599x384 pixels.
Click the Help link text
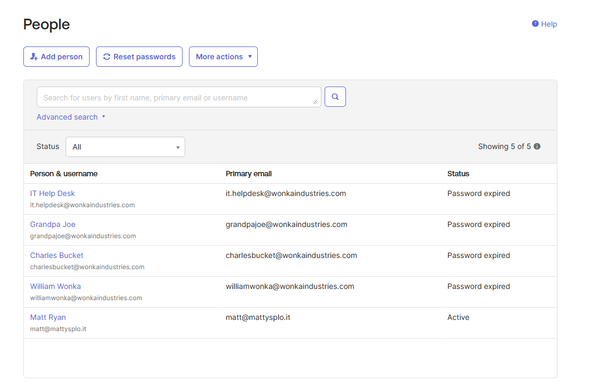coord(549,24)
